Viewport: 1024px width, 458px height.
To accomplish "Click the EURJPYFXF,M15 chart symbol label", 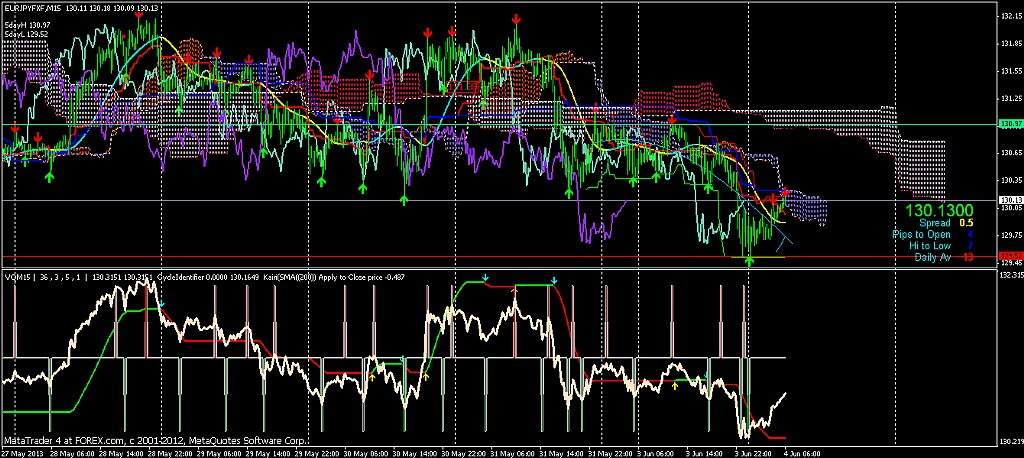I will click(31, 7).
